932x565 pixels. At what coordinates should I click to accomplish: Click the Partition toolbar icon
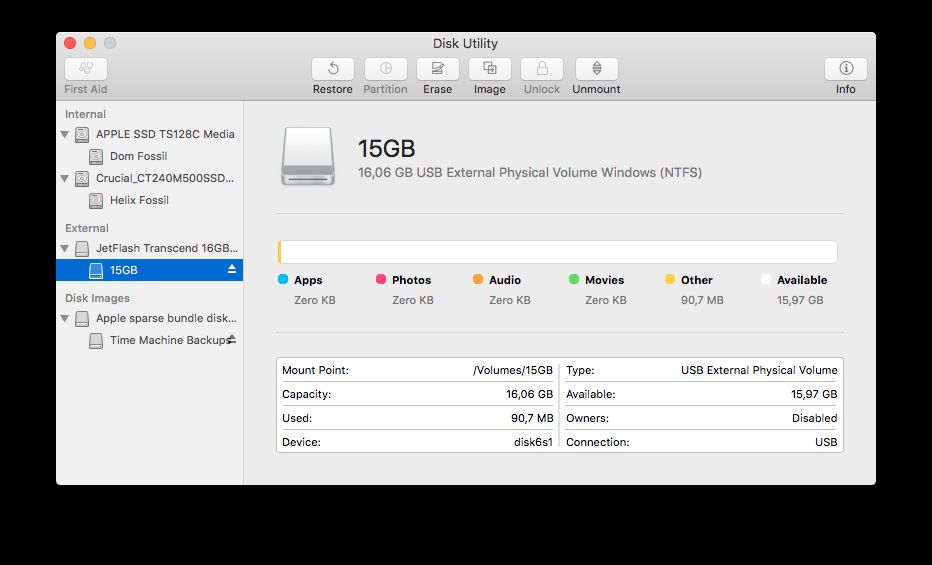click(385, 69)
